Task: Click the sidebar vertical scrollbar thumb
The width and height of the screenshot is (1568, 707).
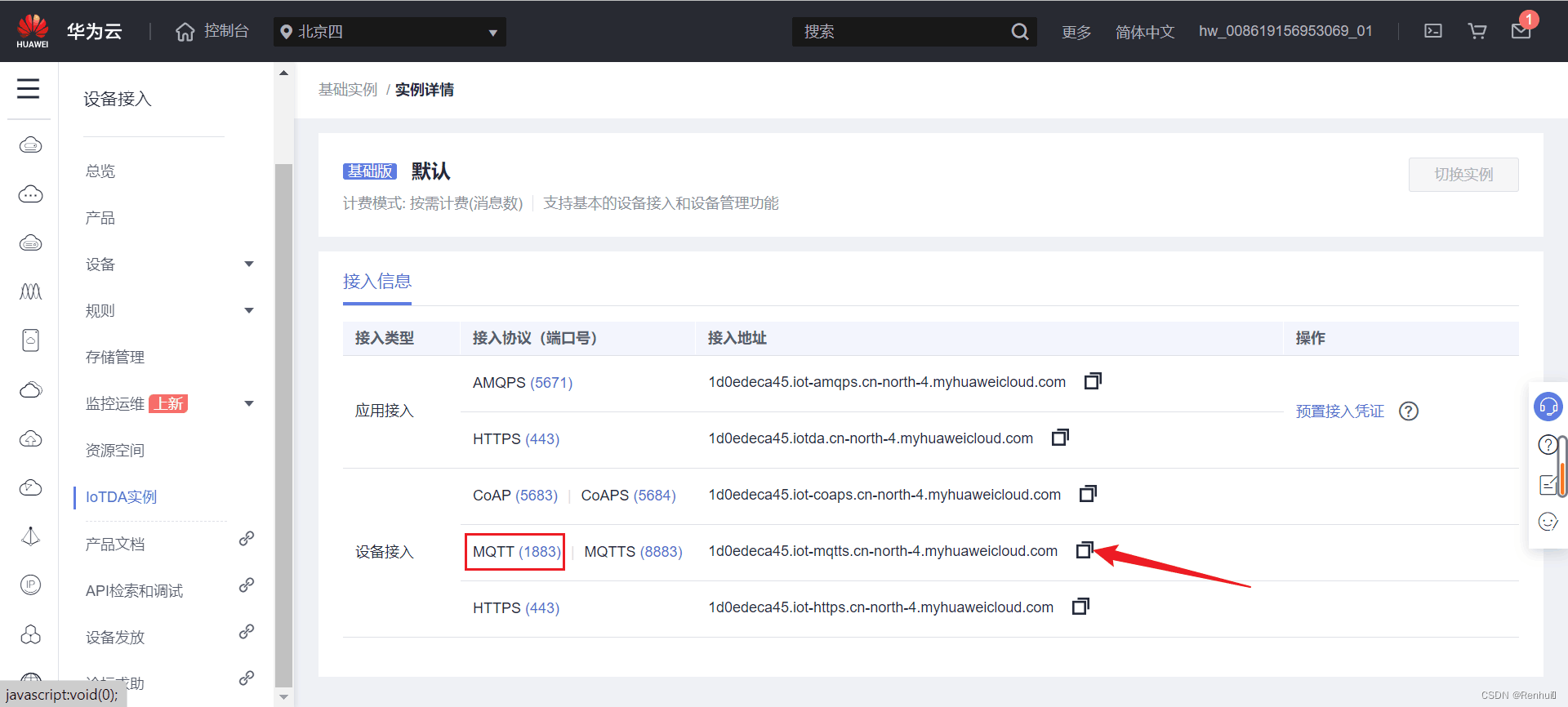Action: click(283, 425)
